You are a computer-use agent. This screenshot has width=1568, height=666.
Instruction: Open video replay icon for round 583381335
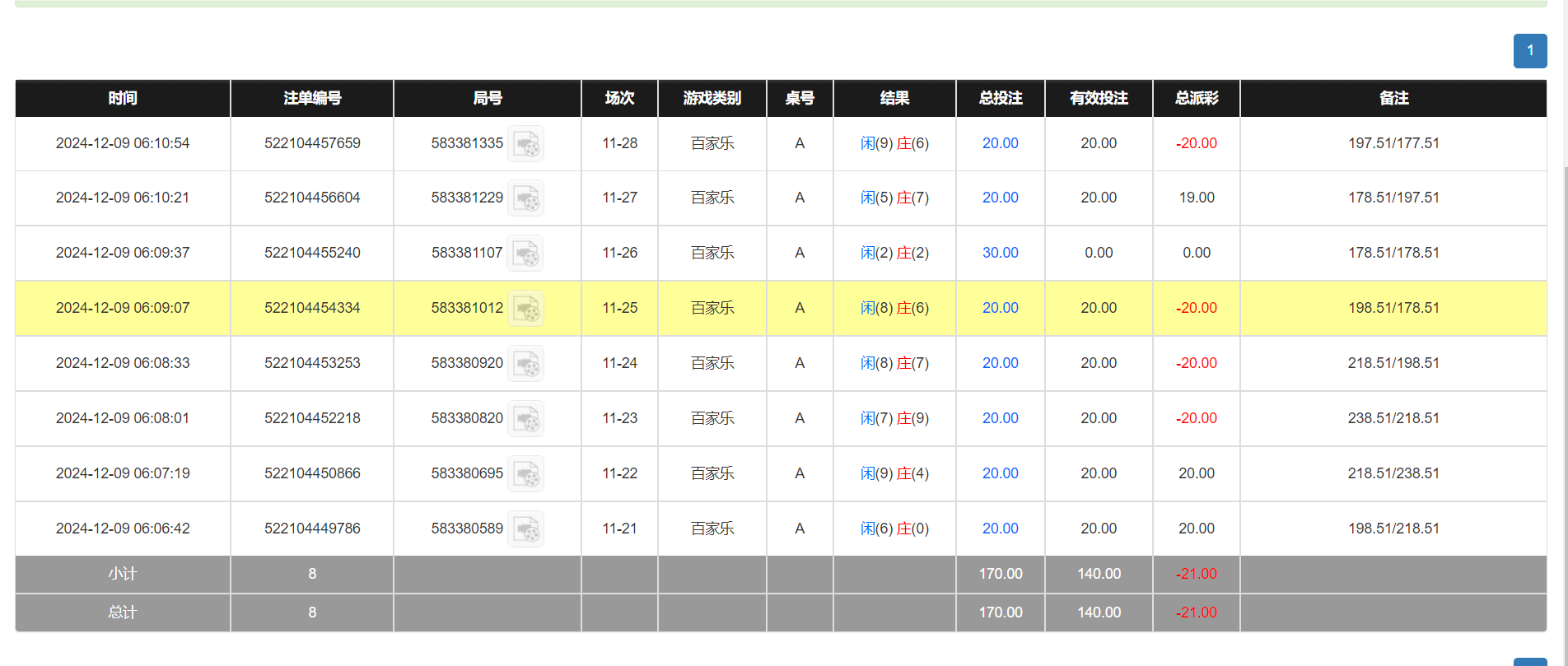[x=525, y=144]
